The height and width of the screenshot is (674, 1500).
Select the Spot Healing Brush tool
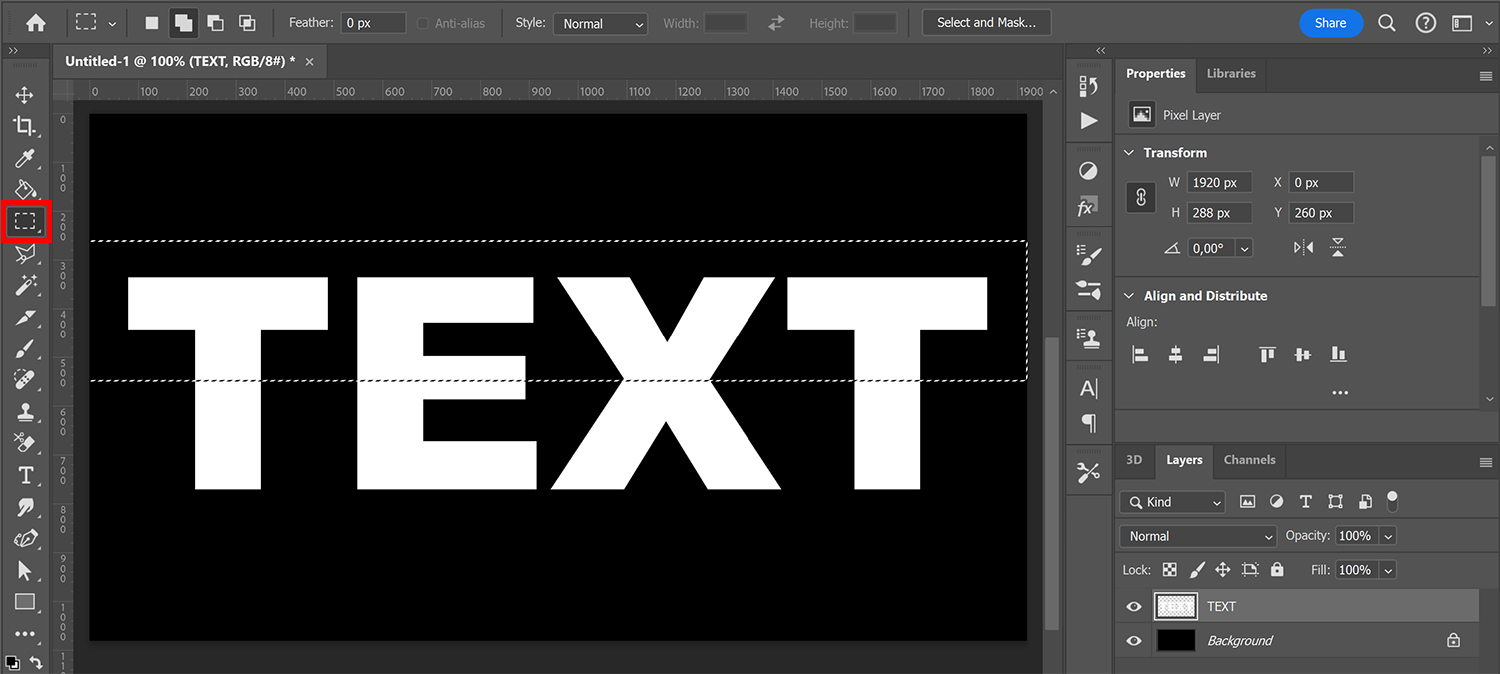pyautogui.click(x=25, y=380)
